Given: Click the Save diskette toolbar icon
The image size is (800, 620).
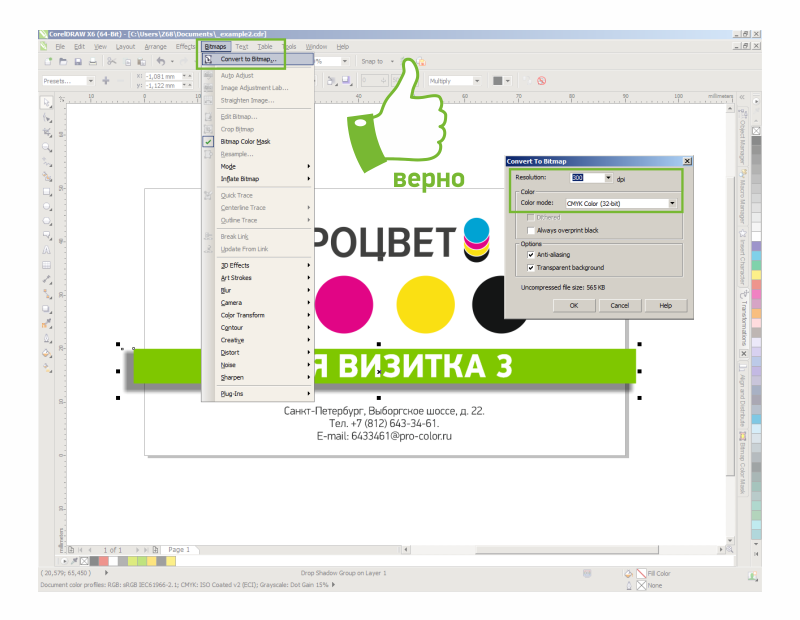Looking at the screenshot, I should pos(78,62).
